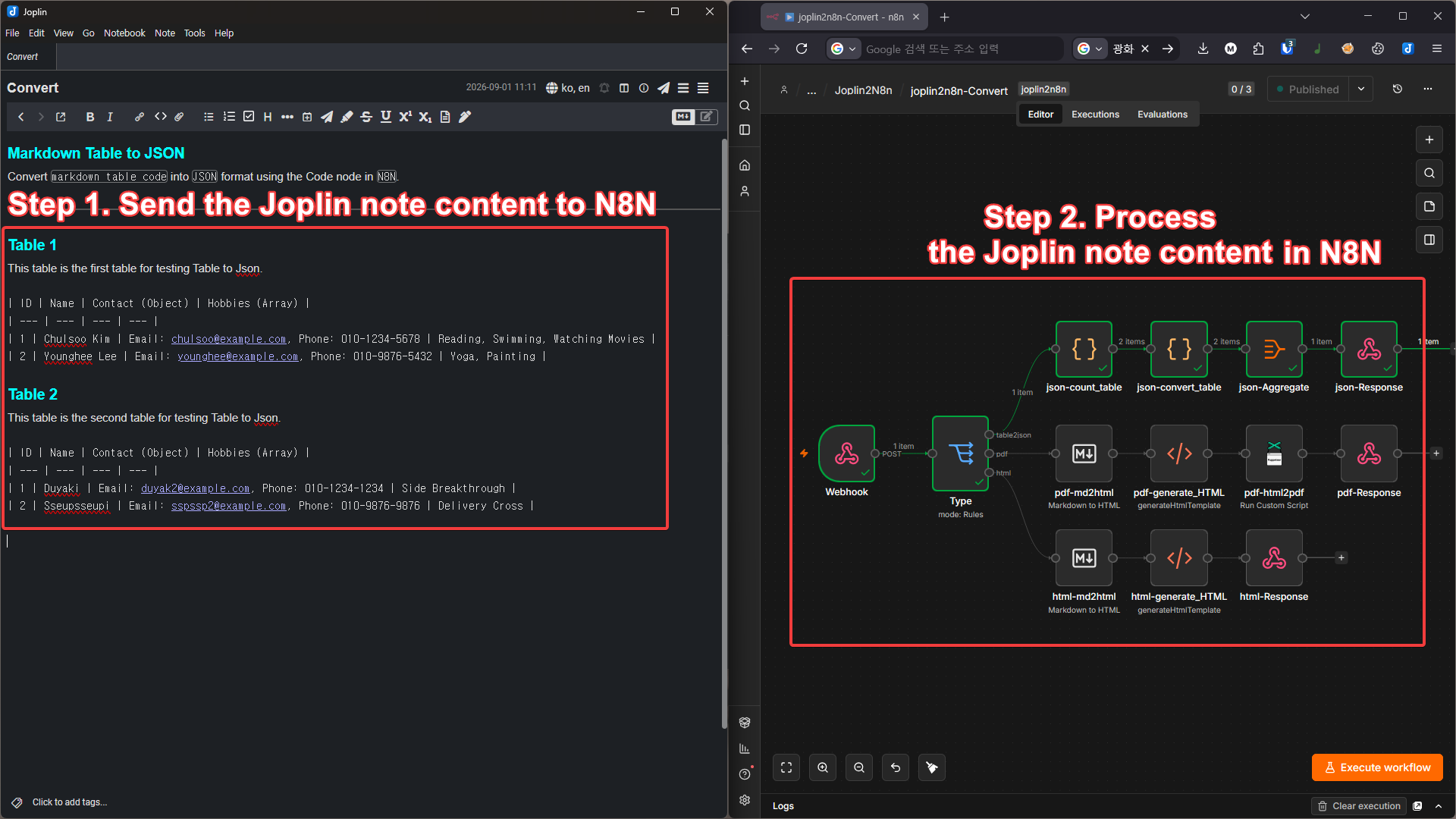
Task: Expand Published options dropdown arrow
Action: point(1361,89)
